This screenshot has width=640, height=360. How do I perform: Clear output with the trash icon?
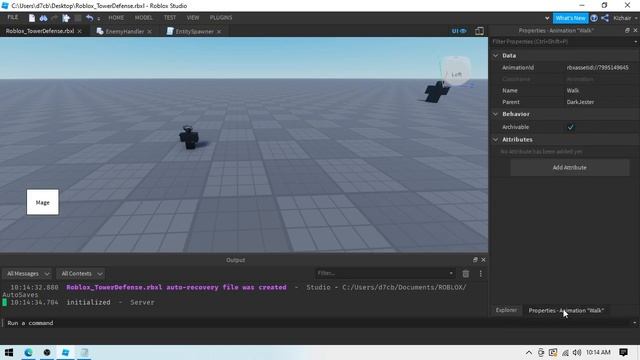pyautogui.click(x=465, y=273)
